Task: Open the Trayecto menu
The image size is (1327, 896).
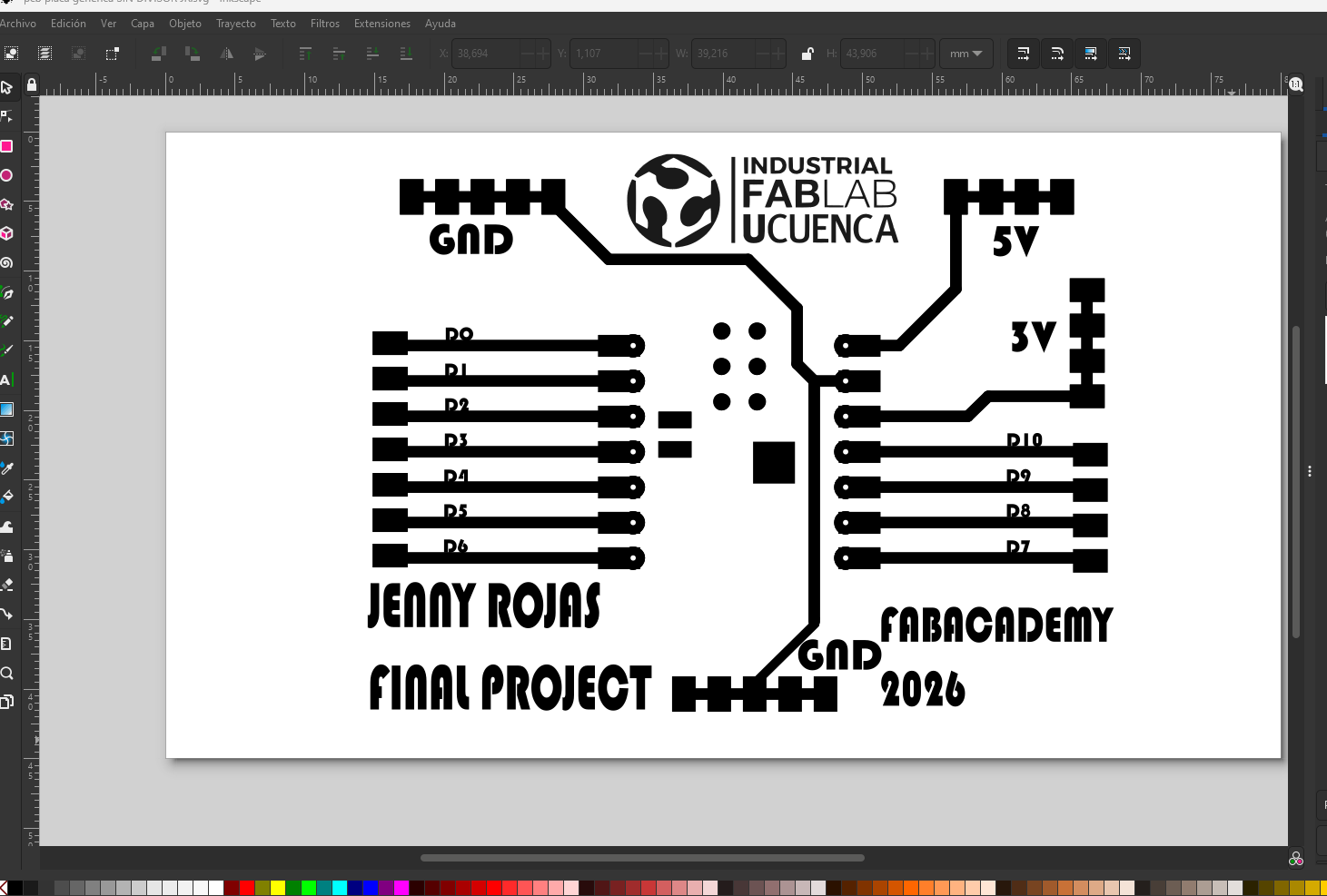Action: click(236, 24)
